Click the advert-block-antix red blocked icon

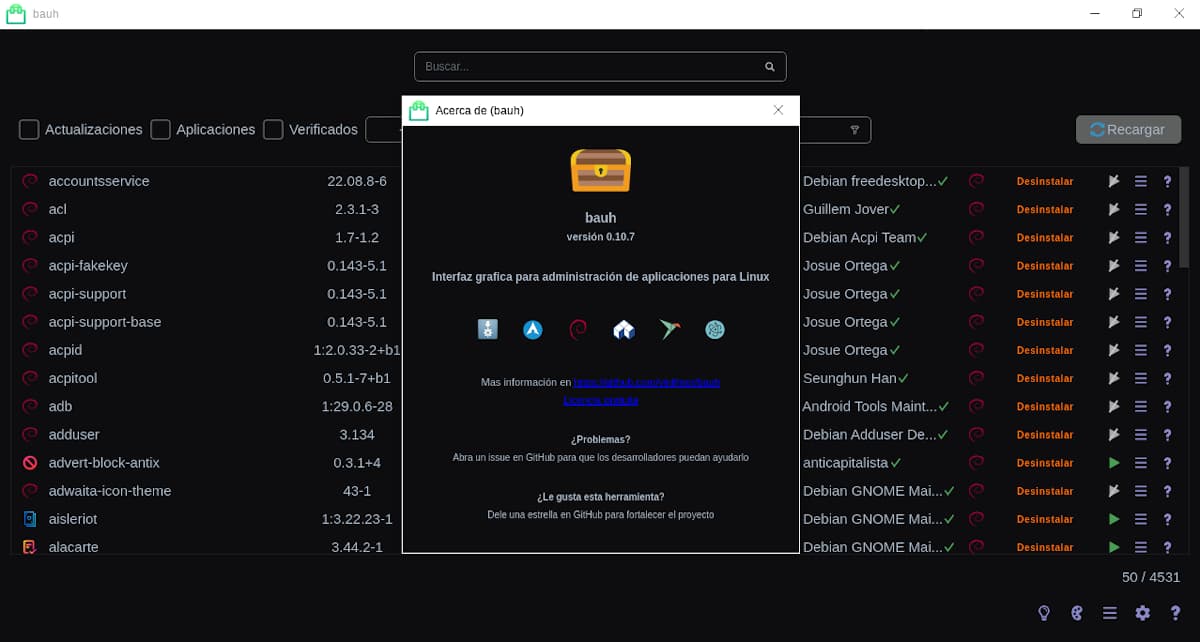[30, 463]
